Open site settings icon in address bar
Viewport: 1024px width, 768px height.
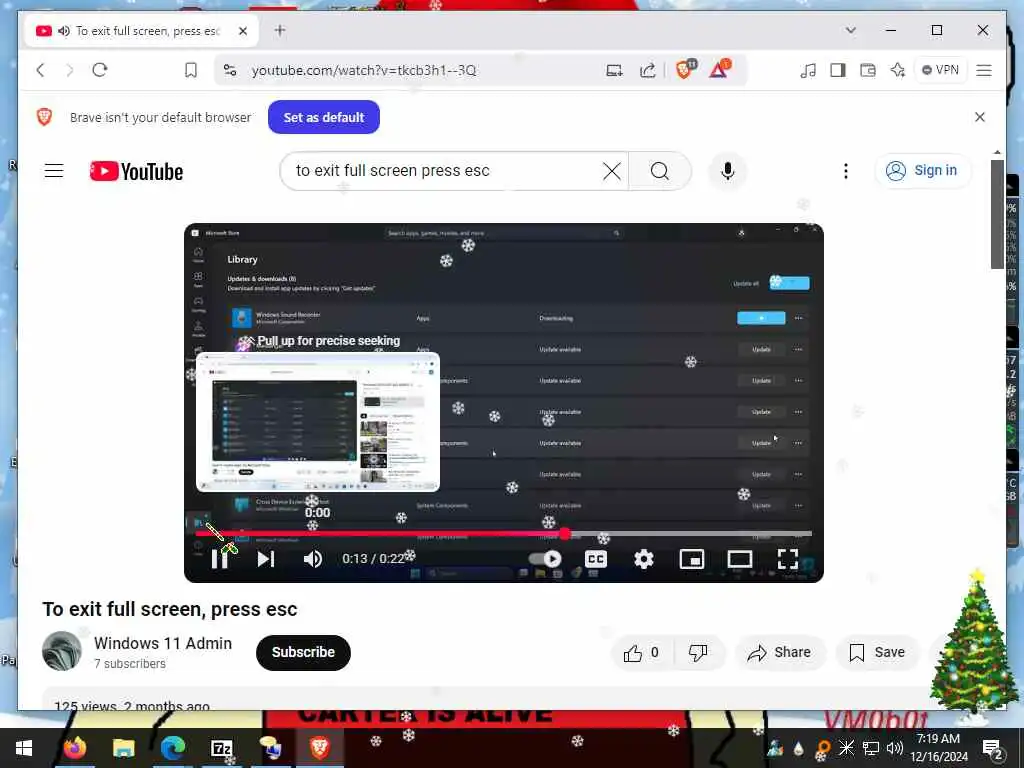230,70
